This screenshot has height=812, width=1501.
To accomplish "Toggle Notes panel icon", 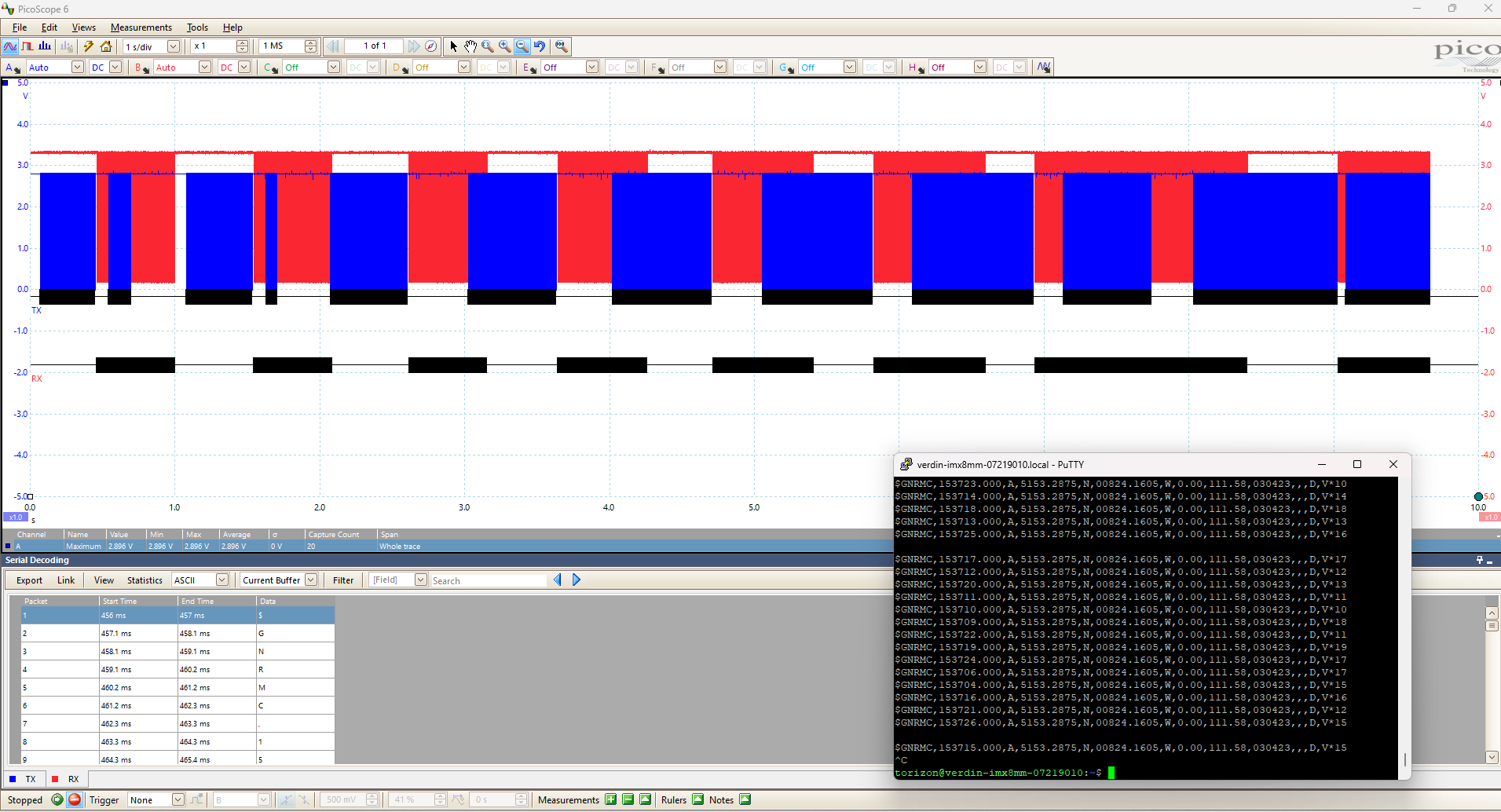I will [745, 799].
